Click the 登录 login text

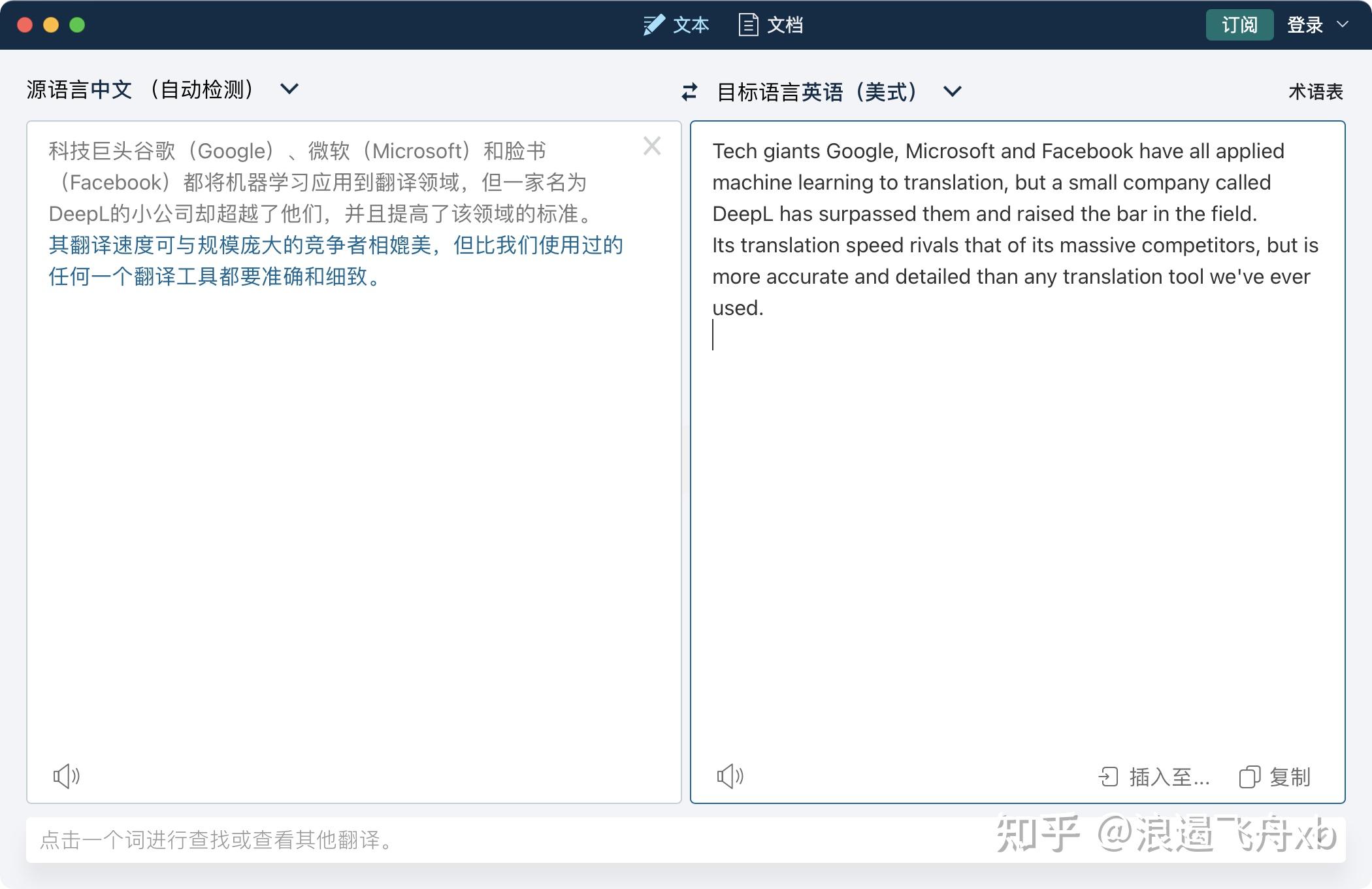coord(1305,25)
